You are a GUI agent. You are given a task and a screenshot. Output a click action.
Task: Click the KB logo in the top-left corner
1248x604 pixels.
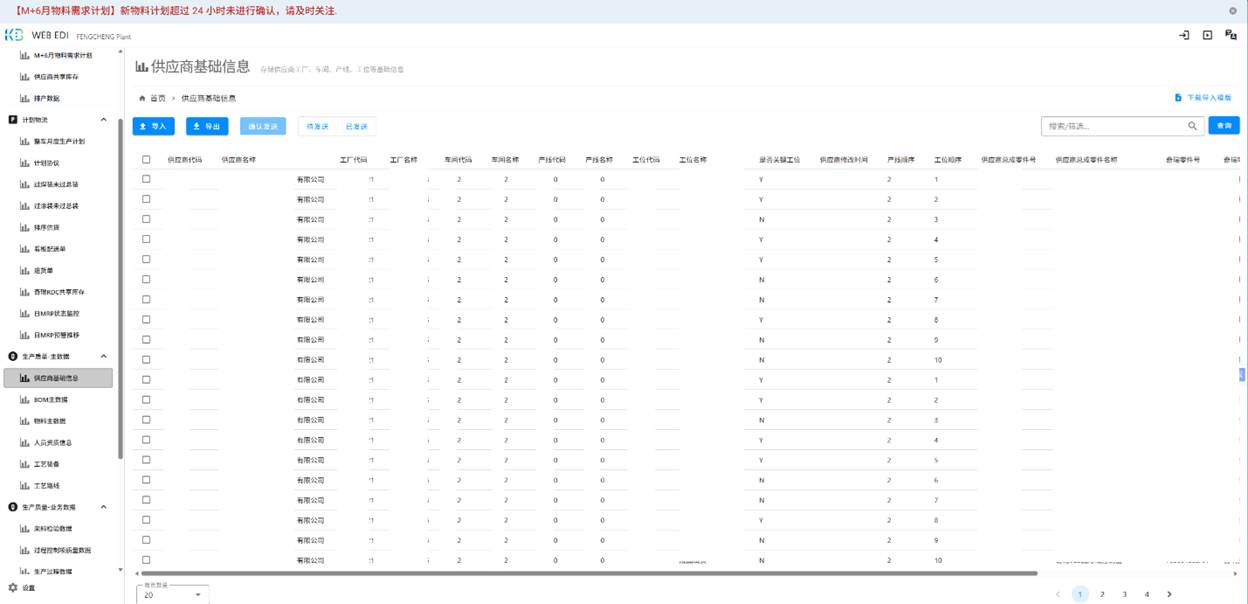coord(13,35)
